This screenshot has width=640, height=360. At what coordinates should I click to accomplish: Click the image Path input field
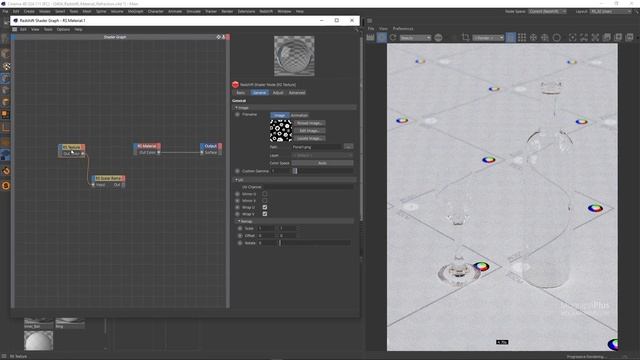click(x=317, y=147)
